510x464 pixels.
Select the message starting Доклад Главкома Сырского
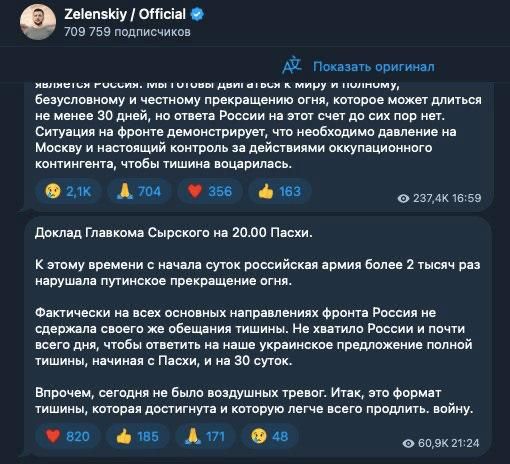pyautogui.click(x=258, y=337)
